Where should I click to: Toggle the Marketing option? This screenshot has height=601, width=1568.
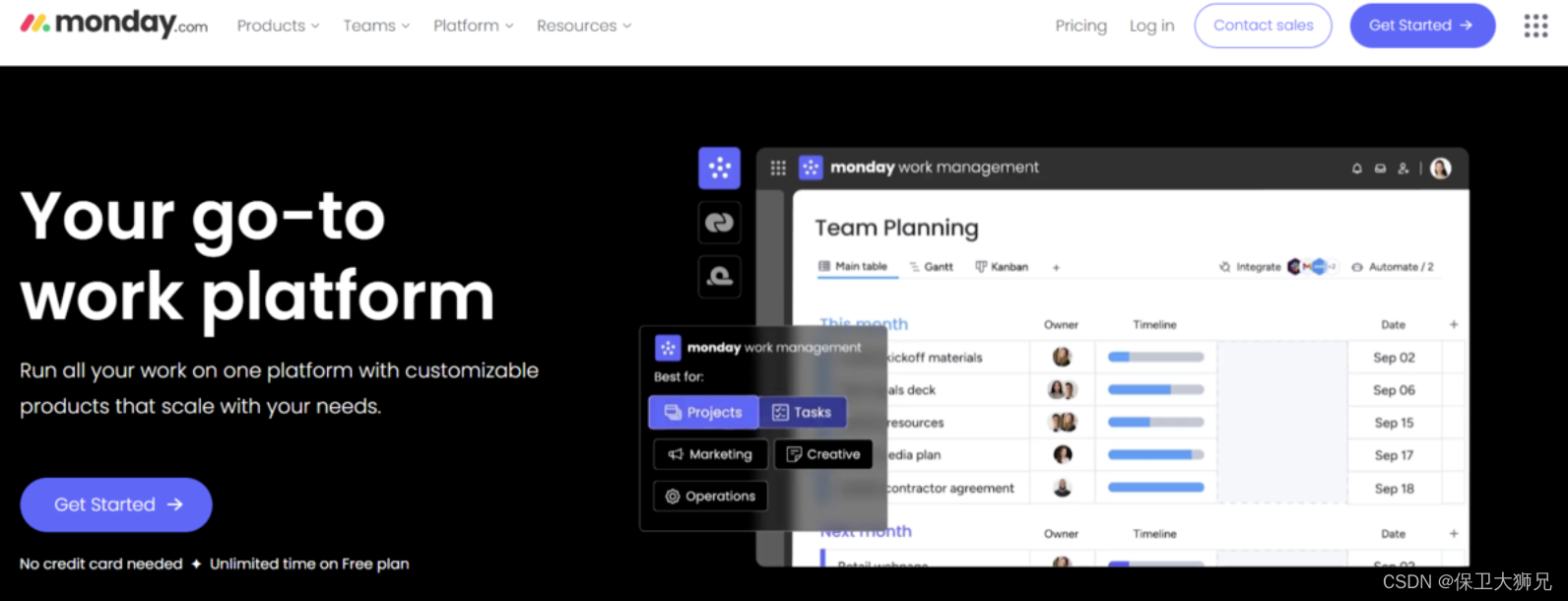710,454
